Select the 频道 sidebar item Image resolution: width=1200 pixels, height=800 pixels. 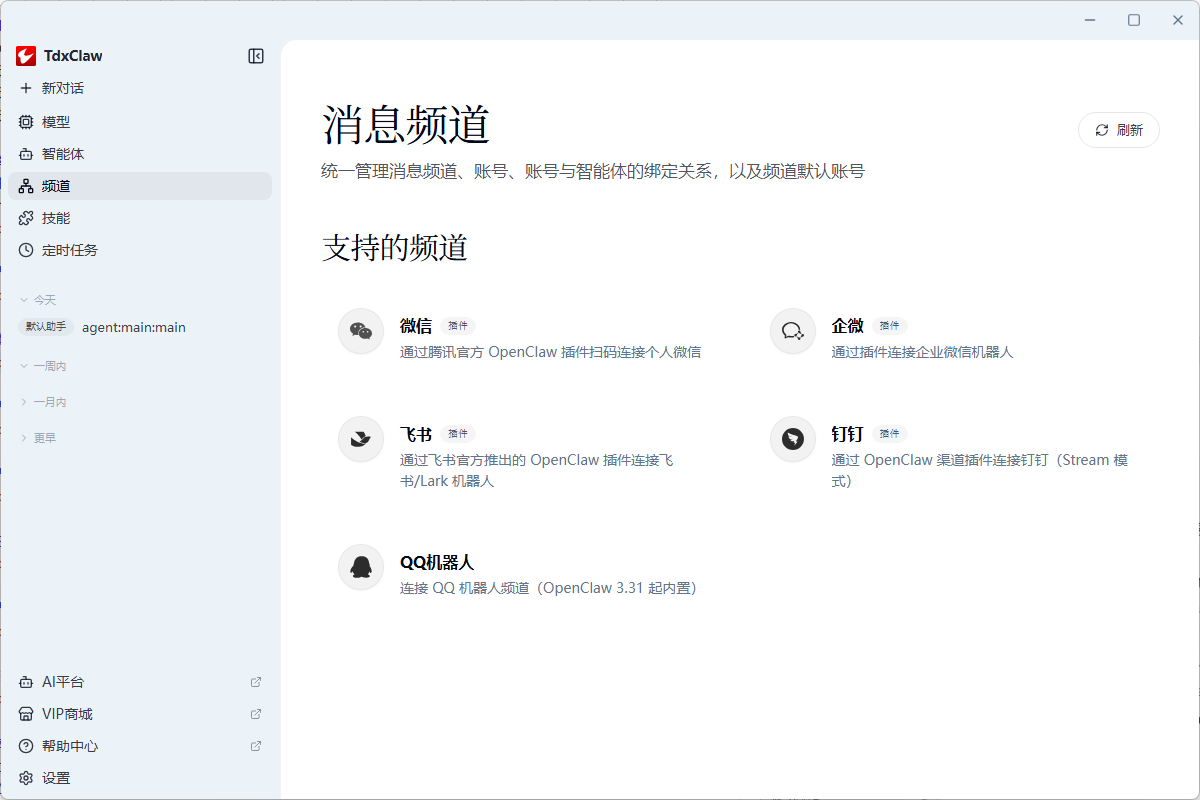pos(140,186)
